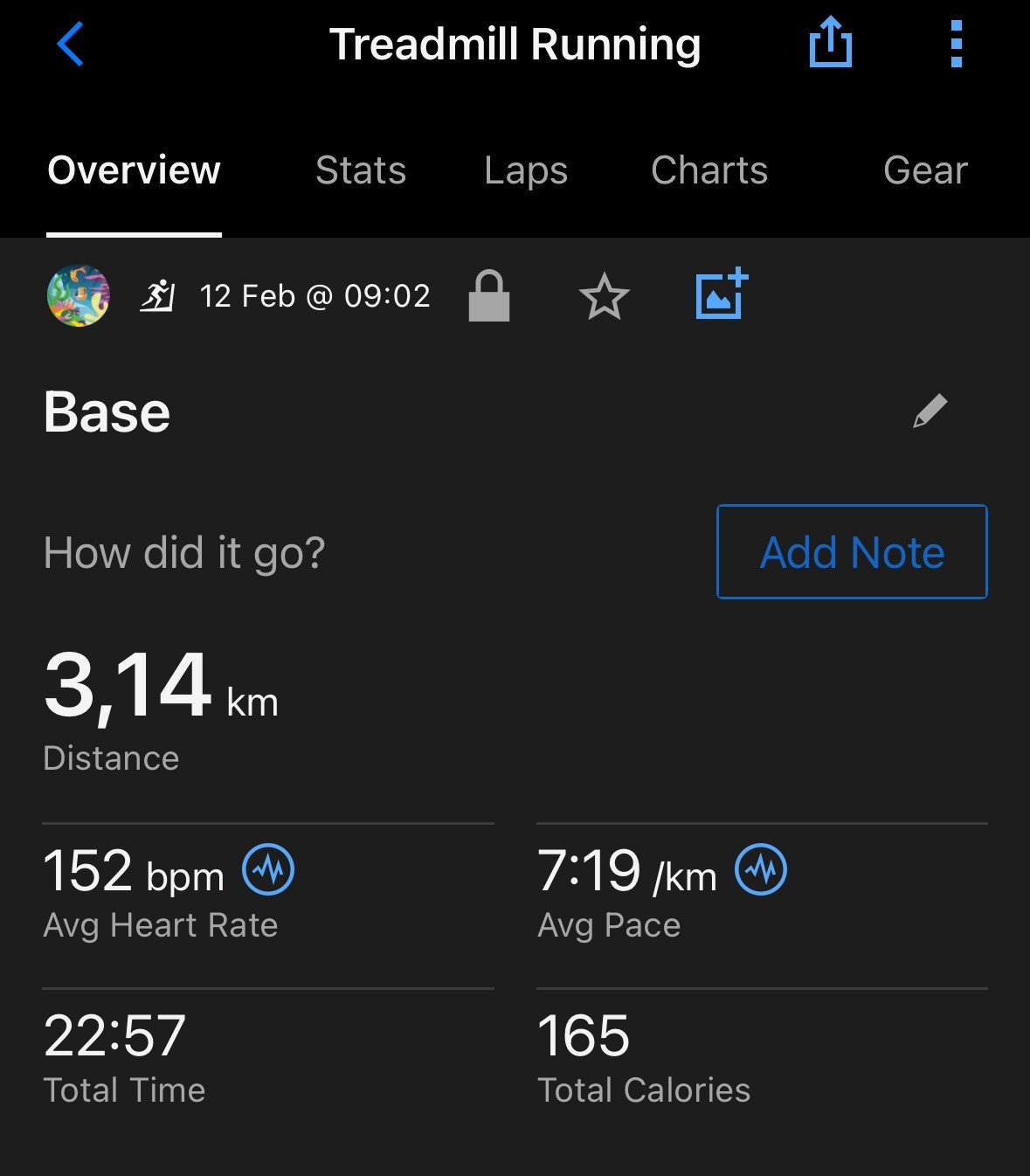1030x1176 pixels.
Task: Open heart rate chart icon beside 152 bpm
Action: pos(268,869)
